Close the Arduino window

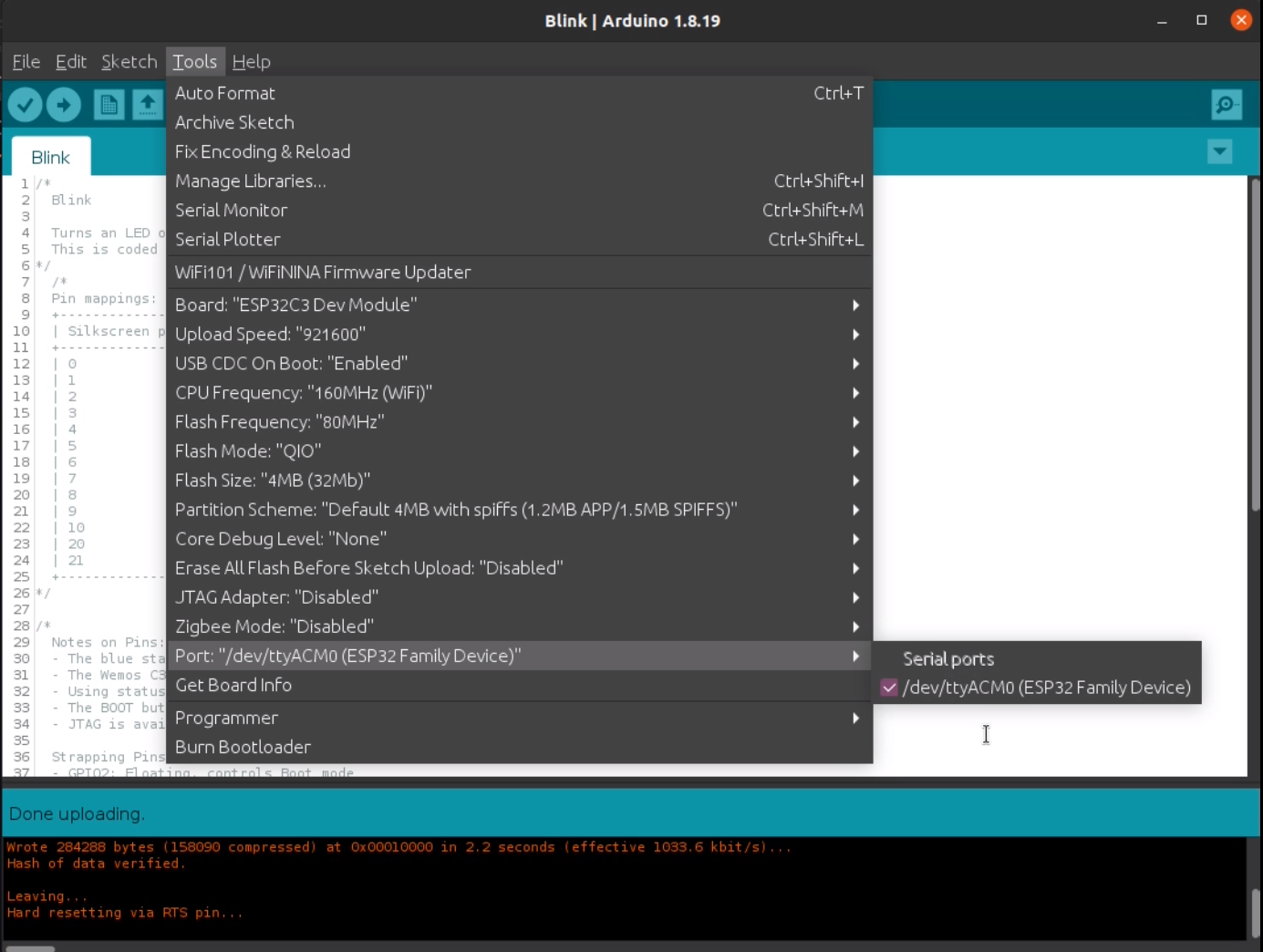point(1241,20)
